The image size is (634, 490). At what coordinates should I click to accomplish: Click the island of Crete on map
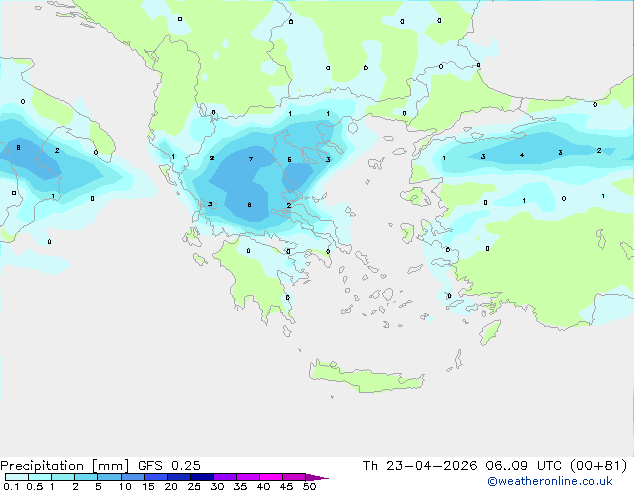366,377
